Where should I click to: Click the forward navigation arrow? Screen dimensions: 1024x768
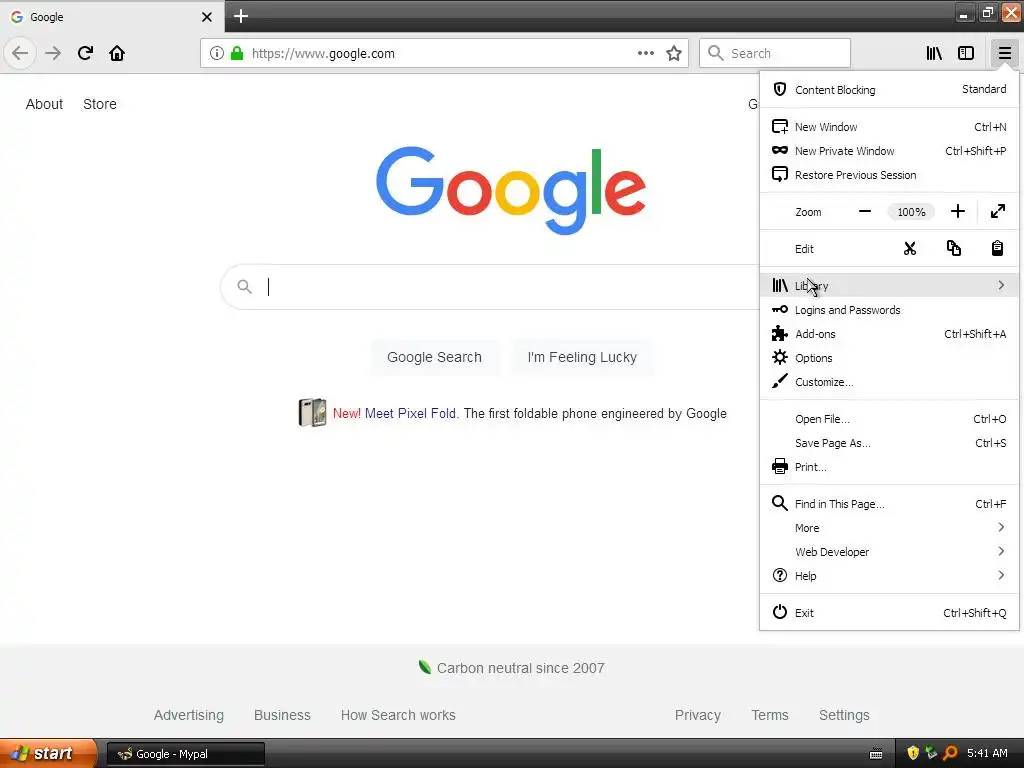tap(53, 53)
